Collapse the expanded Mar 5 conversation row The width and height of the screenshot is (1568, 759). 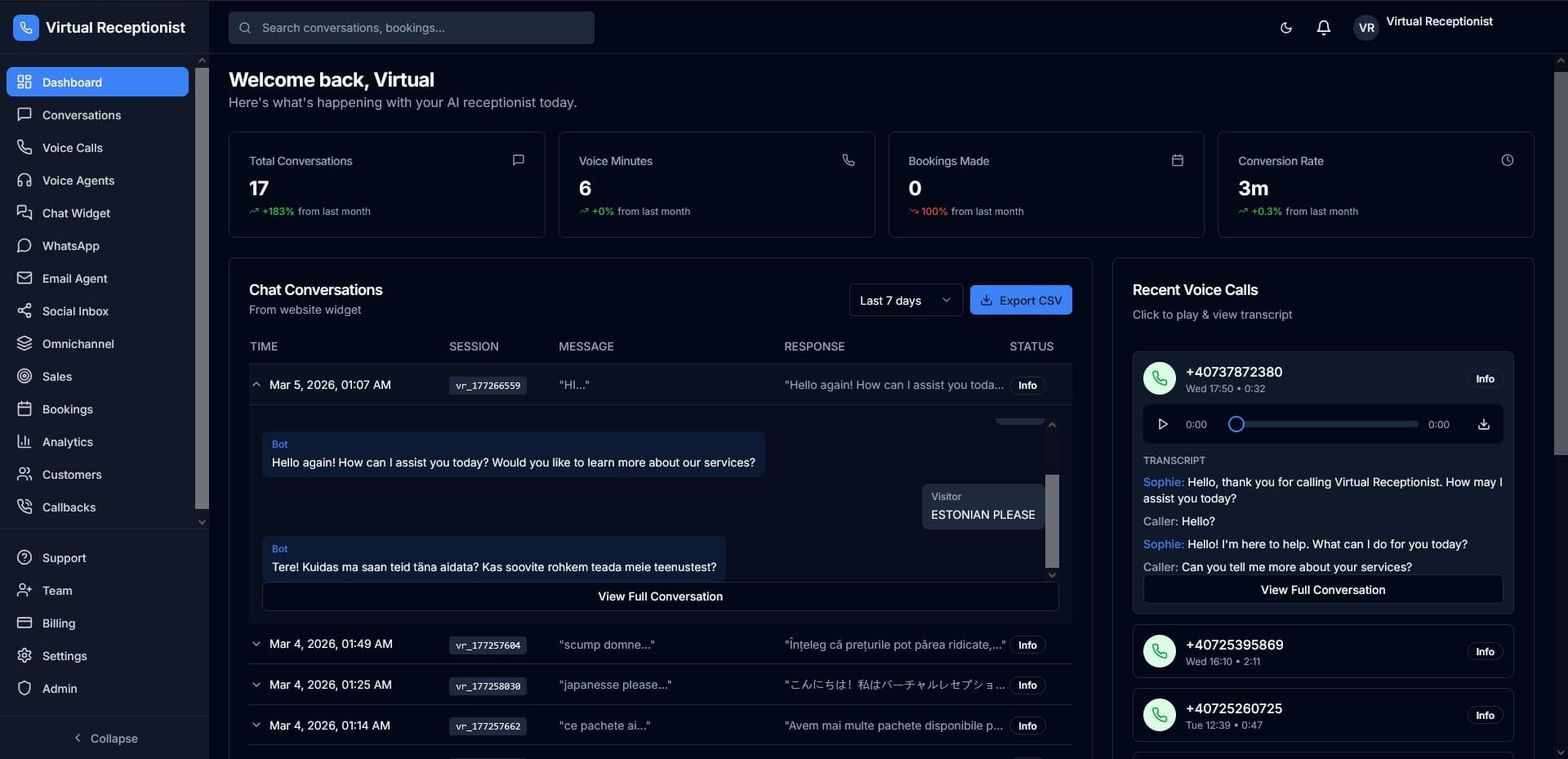click(256, 384)
